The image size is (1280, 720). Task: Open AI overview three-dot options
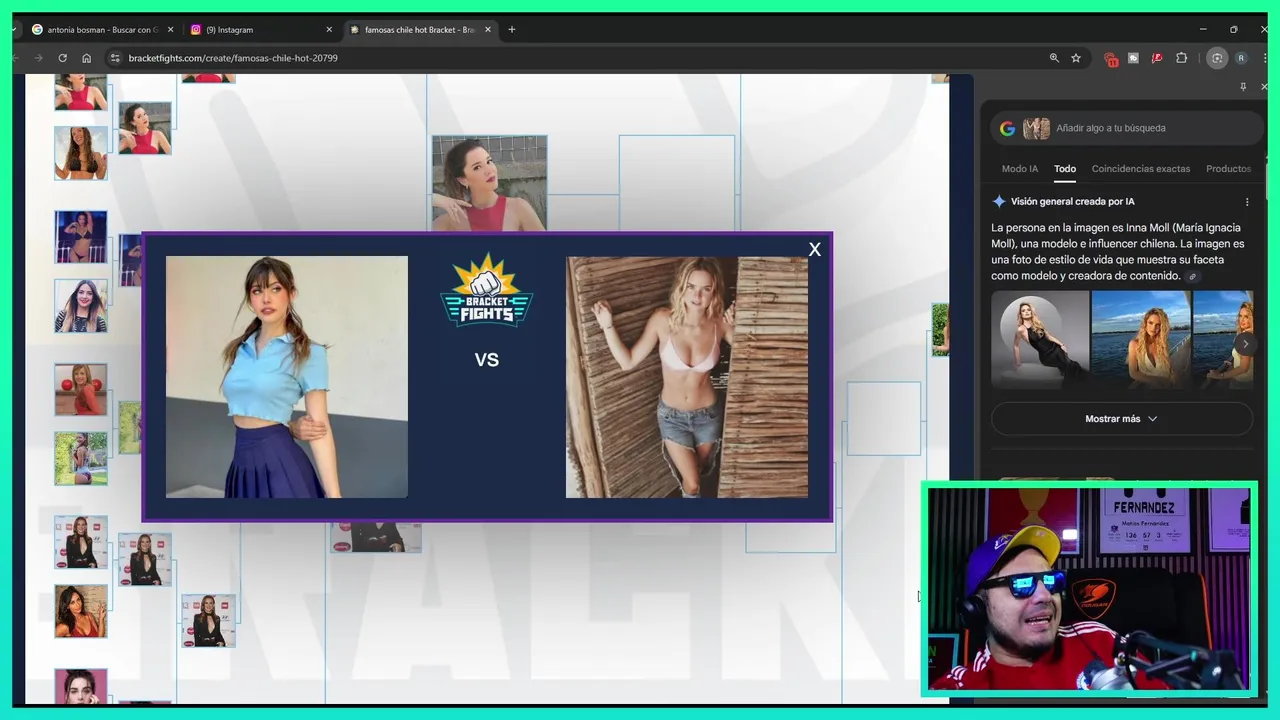(x=1247, y=201)
